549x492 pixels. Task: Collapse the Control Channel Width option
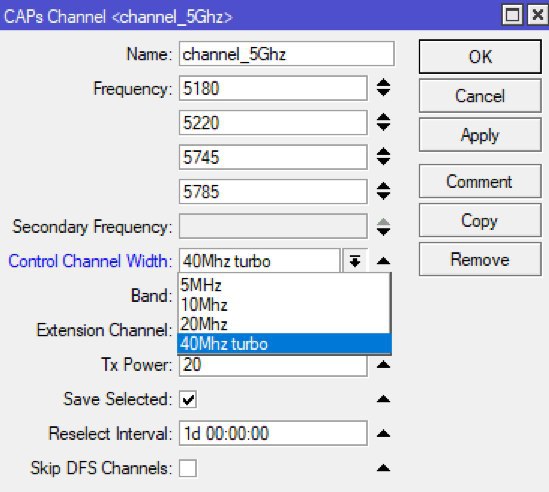pos(383,261)
